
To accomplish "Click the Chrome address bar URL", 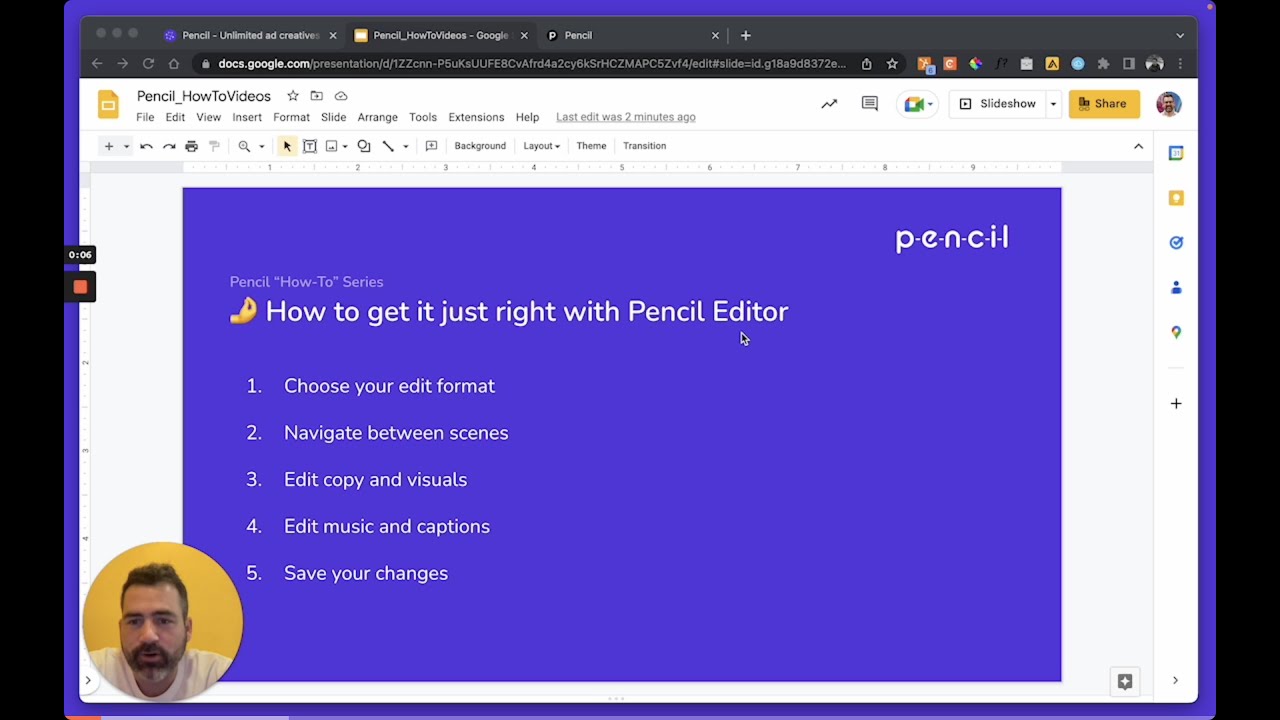I will click(x=531, y=64).
